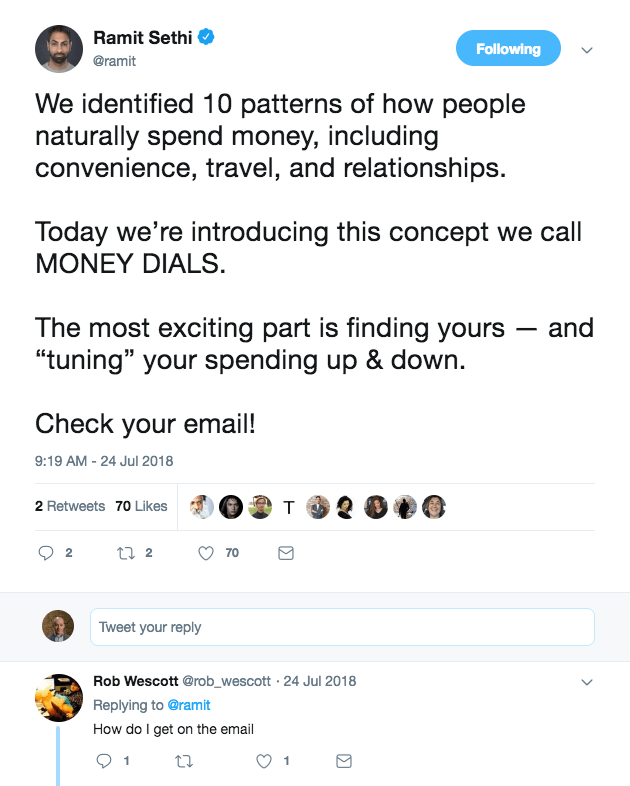The height and width of the screenshot is (786, 630).
Task: Open Ramit Sethi's profile picture
Action: 58,49
